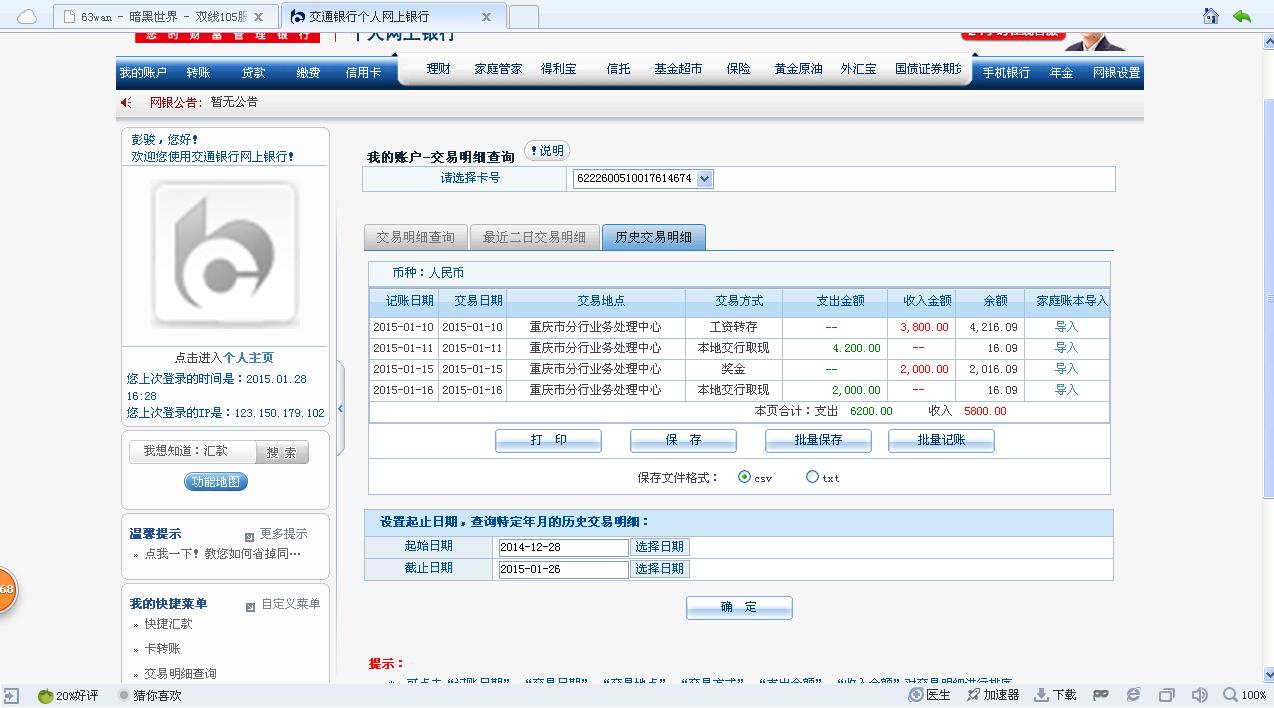This screenshot has width=1274, height=708.
Task: Select the csv file format option
Action: [744, 477]
